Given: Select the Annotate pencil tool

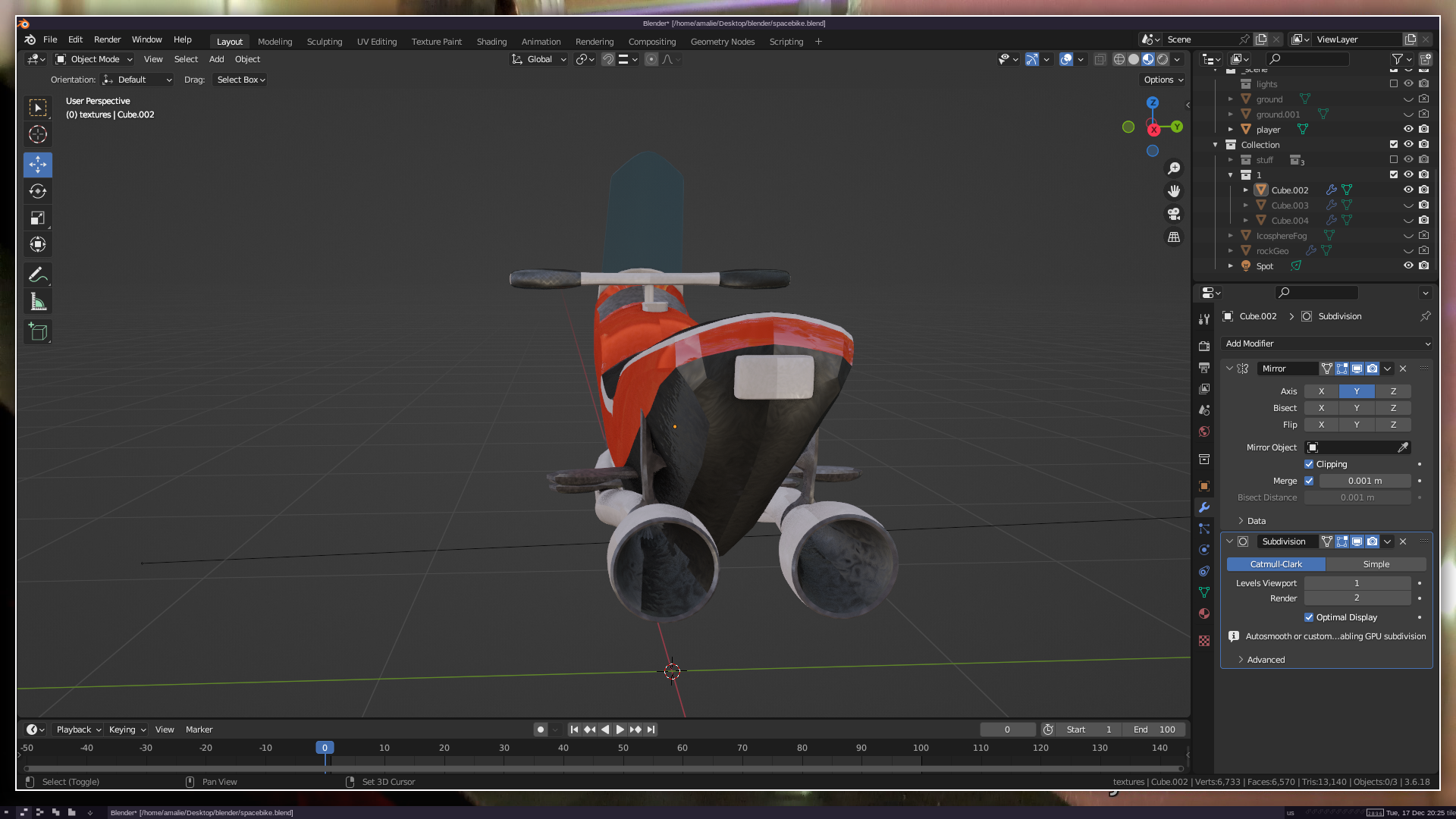Looking at the screenshot, I should [x=38, y=275].
